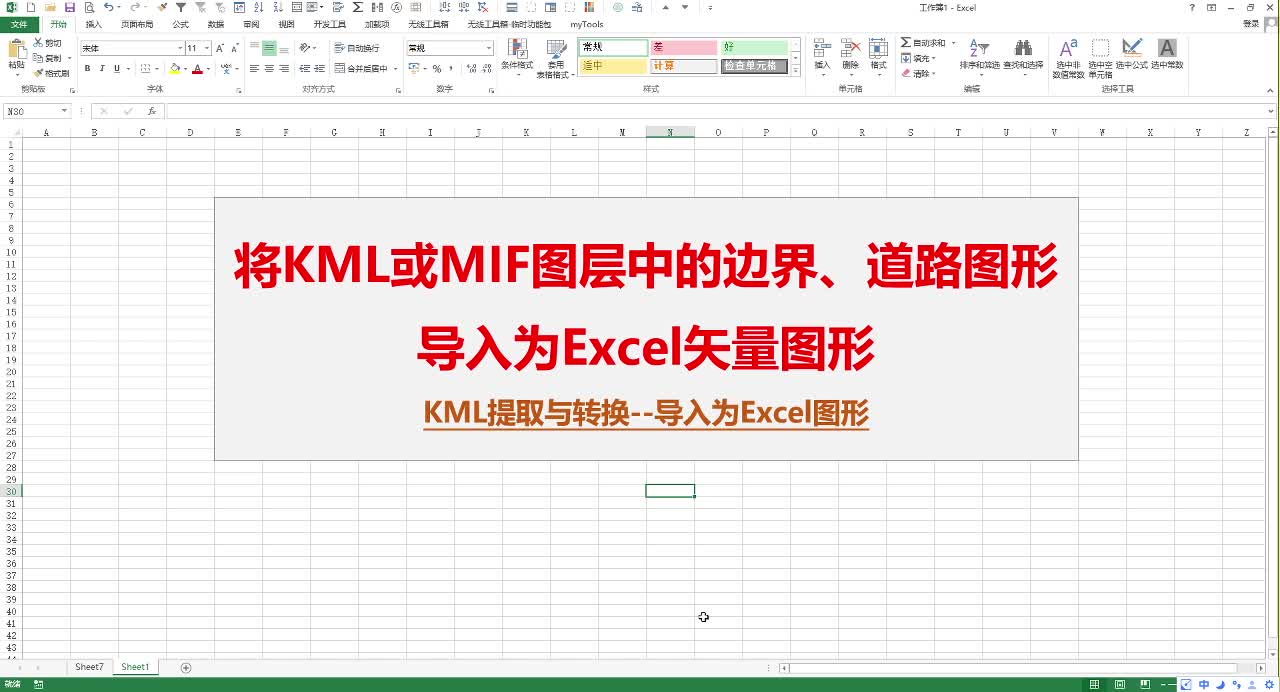Toggle italic formatting
This screenshot has height=692, width=1280.
[x=102, y=68]
